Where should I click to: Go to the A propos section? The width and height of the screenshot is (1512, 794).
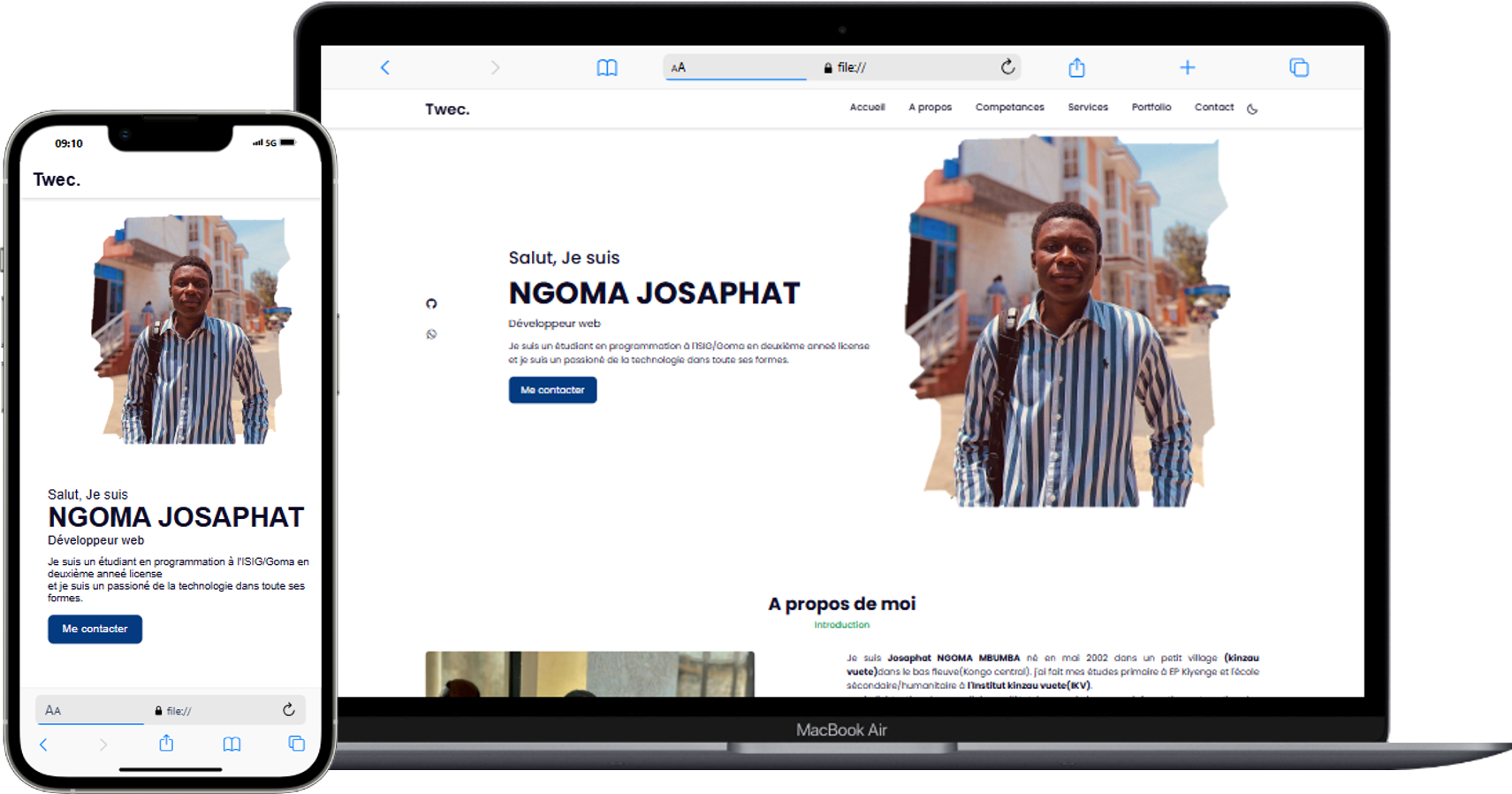(x=930, y=107)
